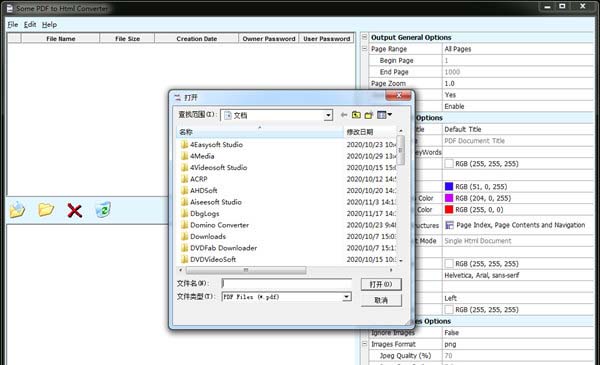Click the open folder toolbar icon
The image size is (600, 365).
point(46,210)
